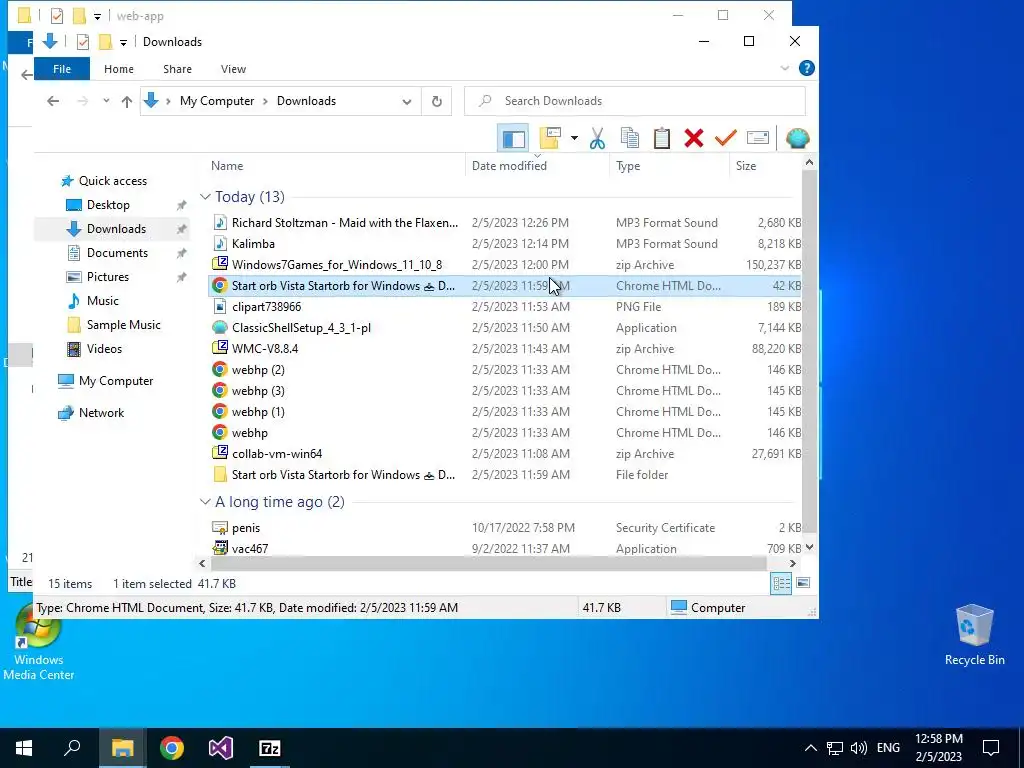This screenshot has width=1024, height=768.
Task: Open the Home ribbon tab
Action: 119,69
